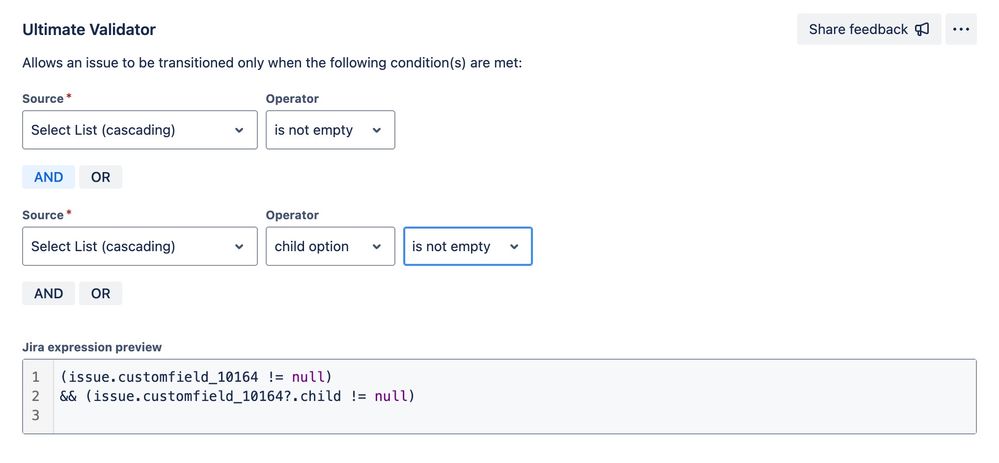The height and width of the screenshot is (463, 999).
Task: Click the megaphone icon in Share feedback
Action: [922, 29]
